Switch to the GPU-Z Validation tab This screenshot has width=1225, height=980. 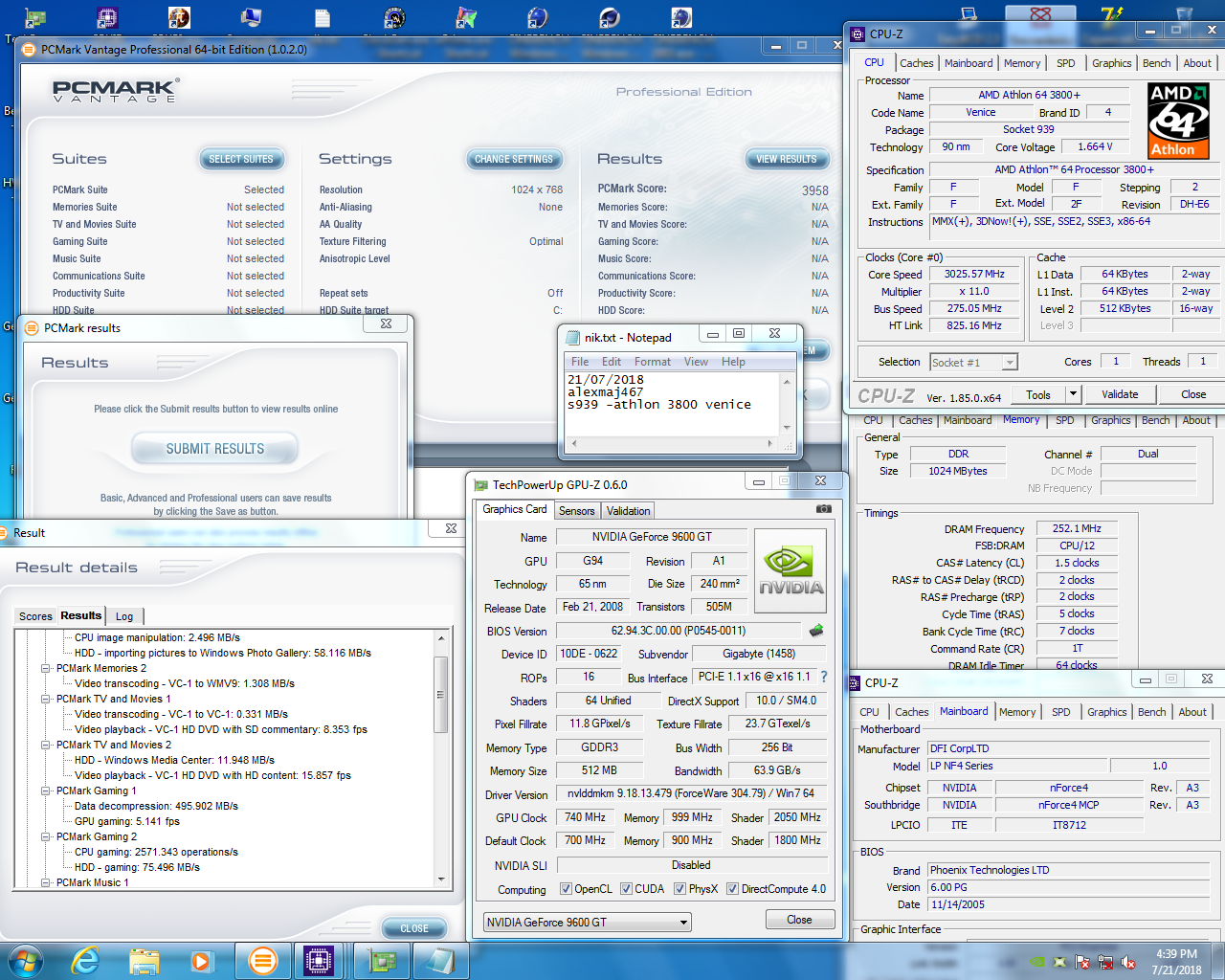628,511
